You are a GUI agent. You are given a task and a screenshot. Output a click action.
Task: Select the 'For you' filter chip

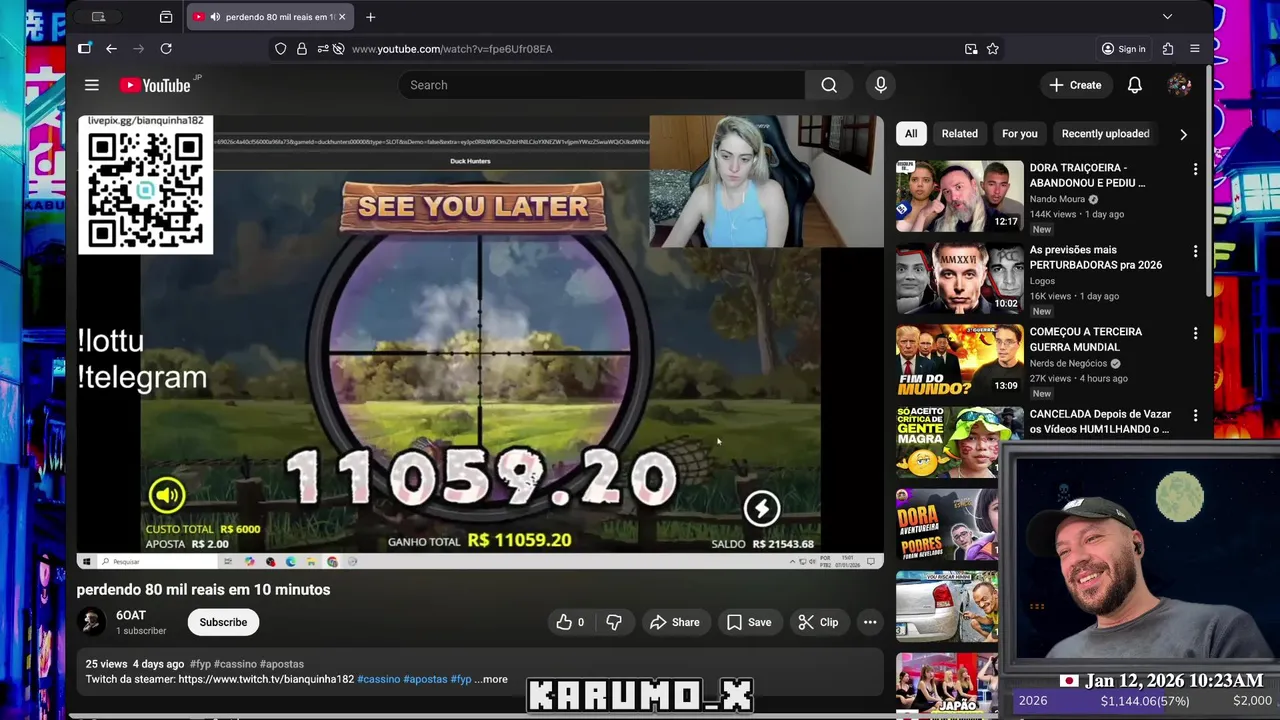coord(1019,134)
